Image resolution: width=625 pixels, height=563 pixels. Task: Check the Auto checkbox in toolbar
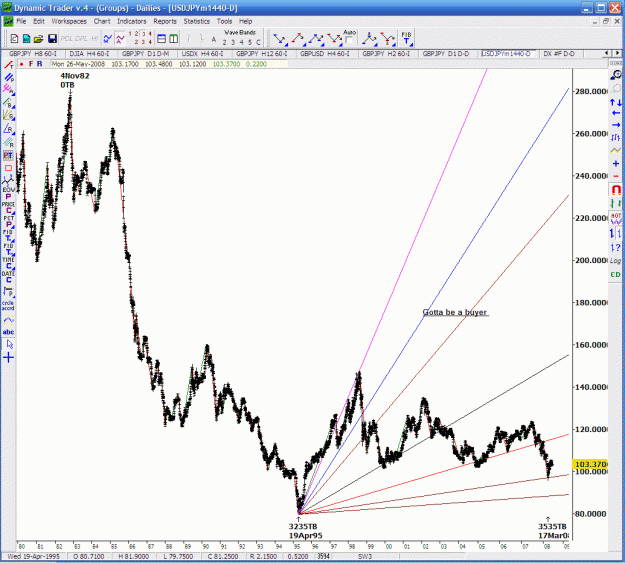coord(349,40)
